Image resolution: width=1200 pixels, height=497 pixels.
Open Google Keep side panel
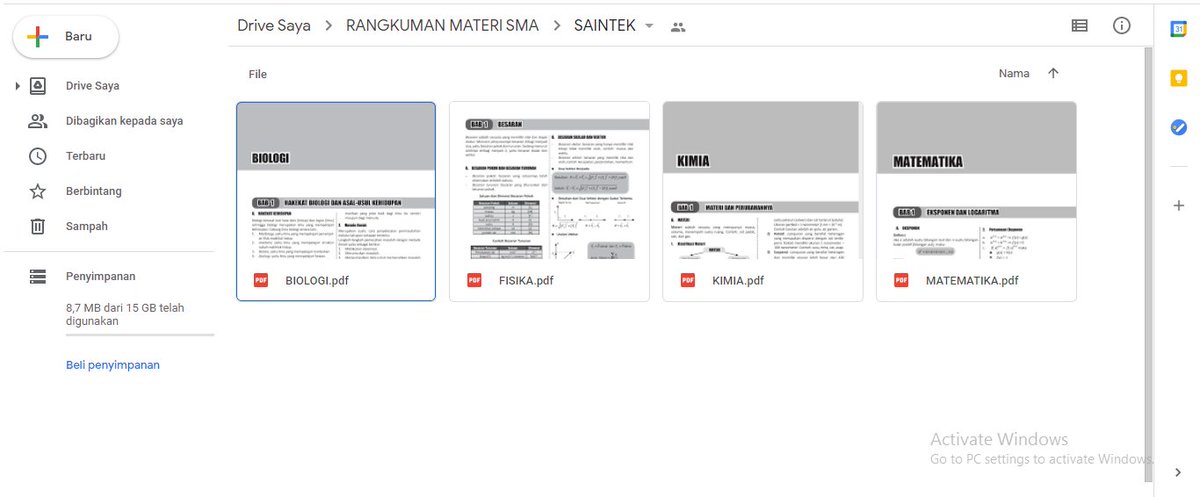(1178, 78)
